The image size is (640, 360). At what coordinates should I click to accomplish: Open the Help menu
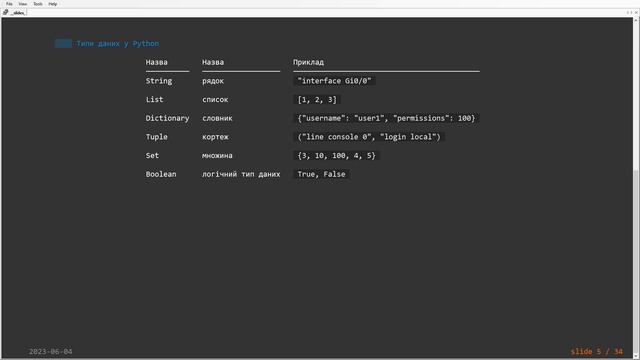click(53, 4)
